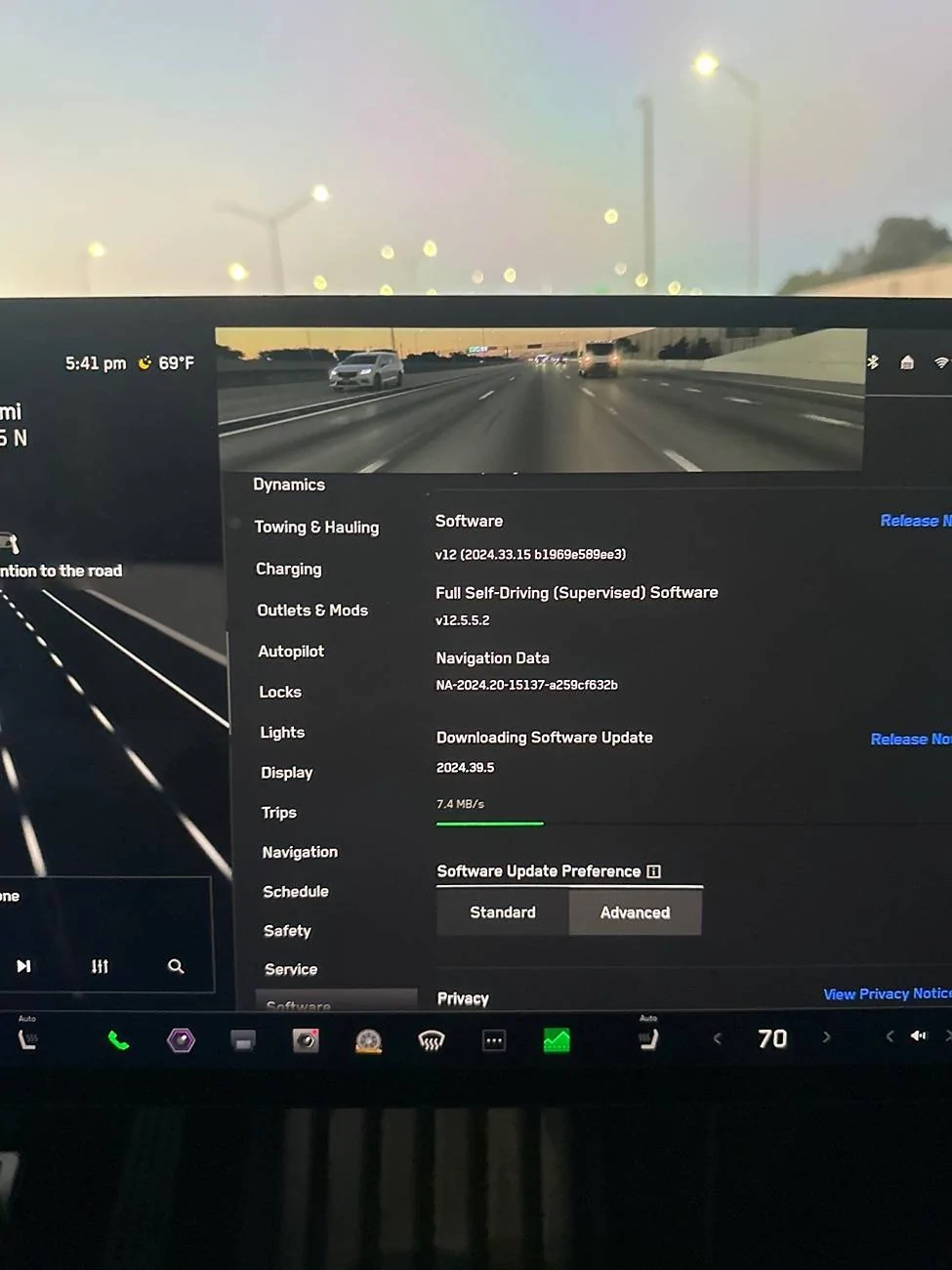Tap the software download progress bar

[x=693, y=824]
